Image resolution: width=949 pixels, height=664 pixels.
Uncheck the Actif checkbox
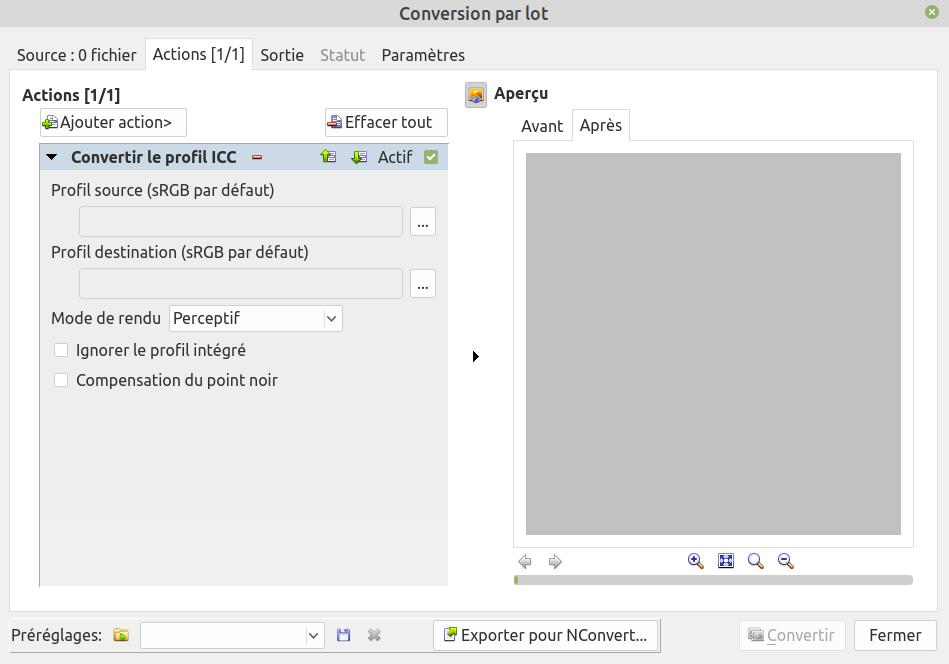pos(431,157)
